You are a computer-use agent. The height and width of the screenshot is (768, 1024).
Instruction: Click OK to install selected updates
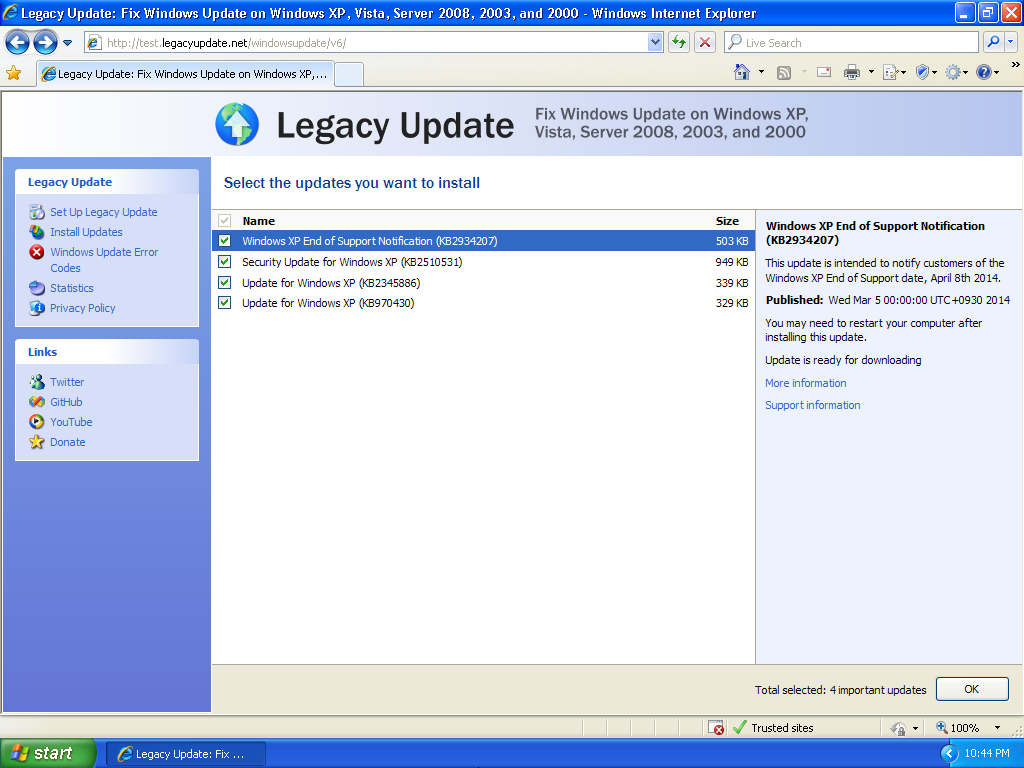(972, 689)
